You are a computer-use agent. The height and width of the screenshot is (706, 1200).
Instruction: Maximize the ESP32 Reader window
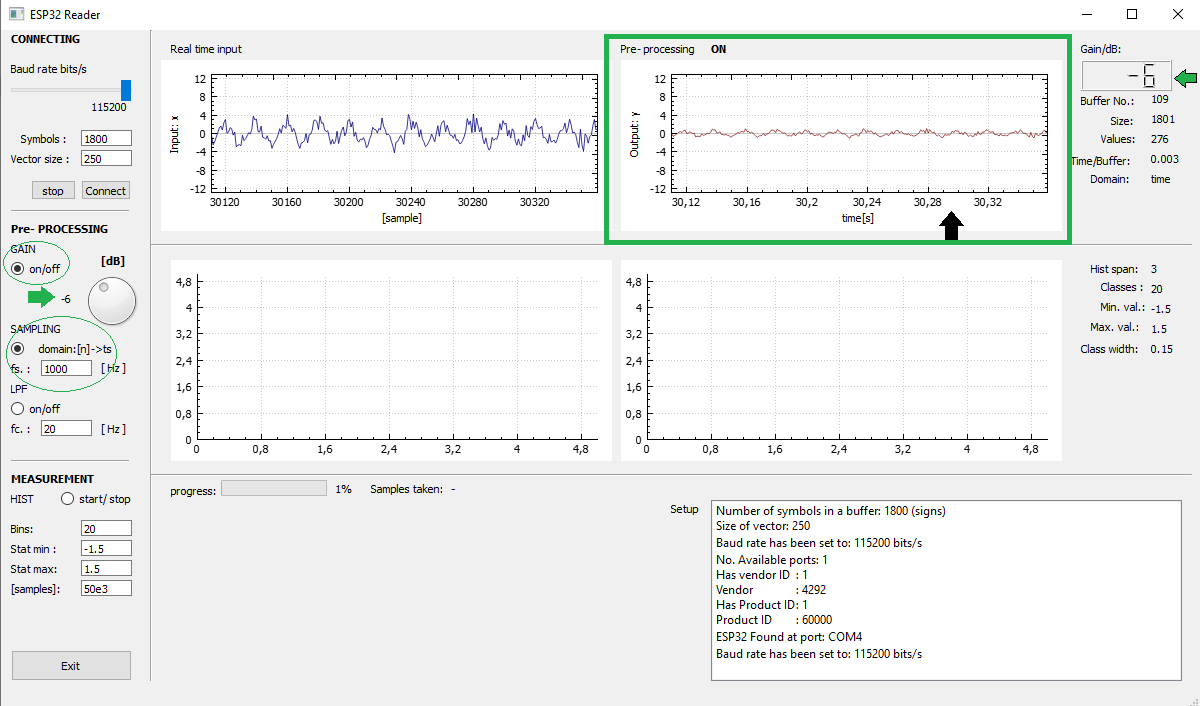tap(1131, 14)
